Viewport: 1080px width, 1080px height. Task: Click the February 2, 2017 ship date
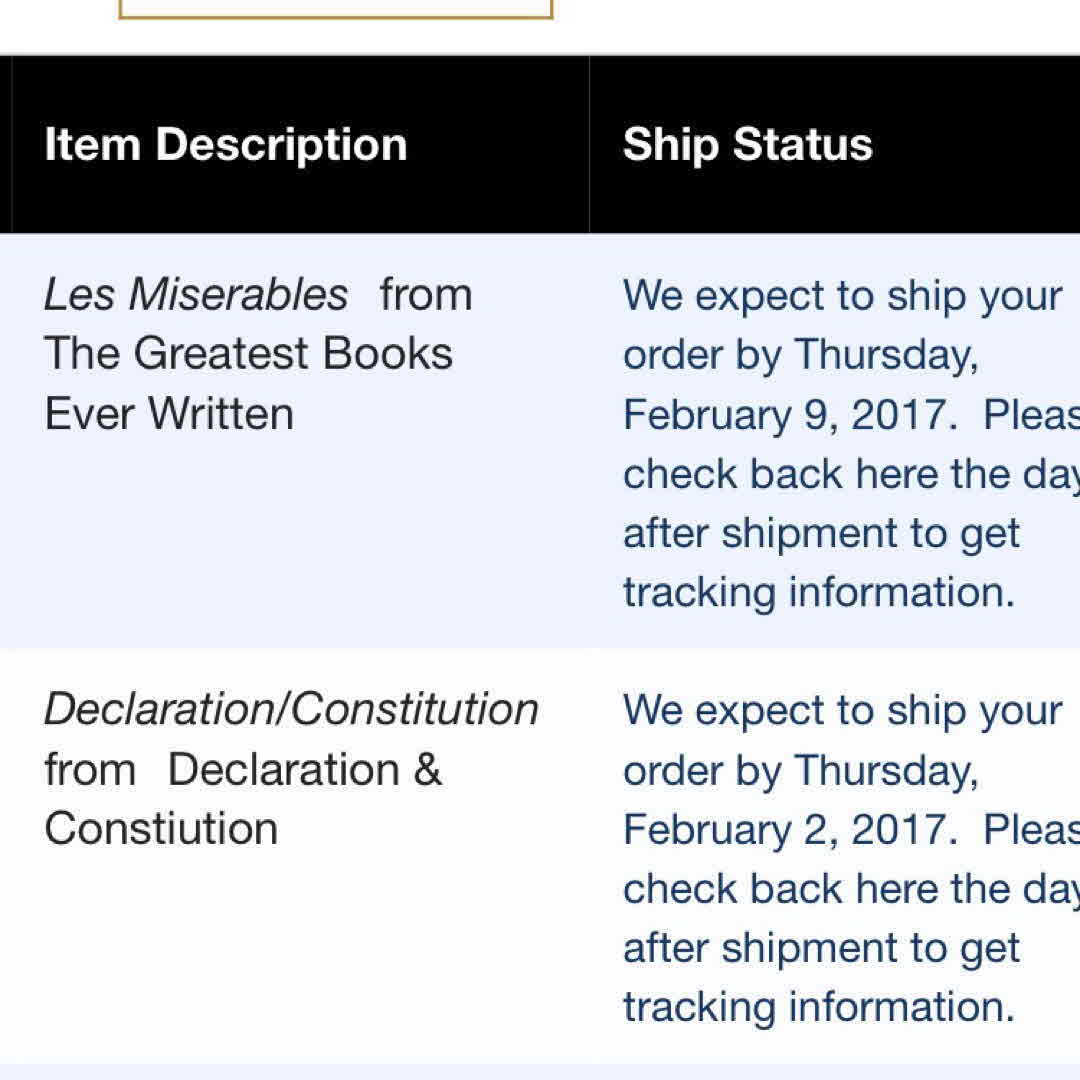coord(784,829)
